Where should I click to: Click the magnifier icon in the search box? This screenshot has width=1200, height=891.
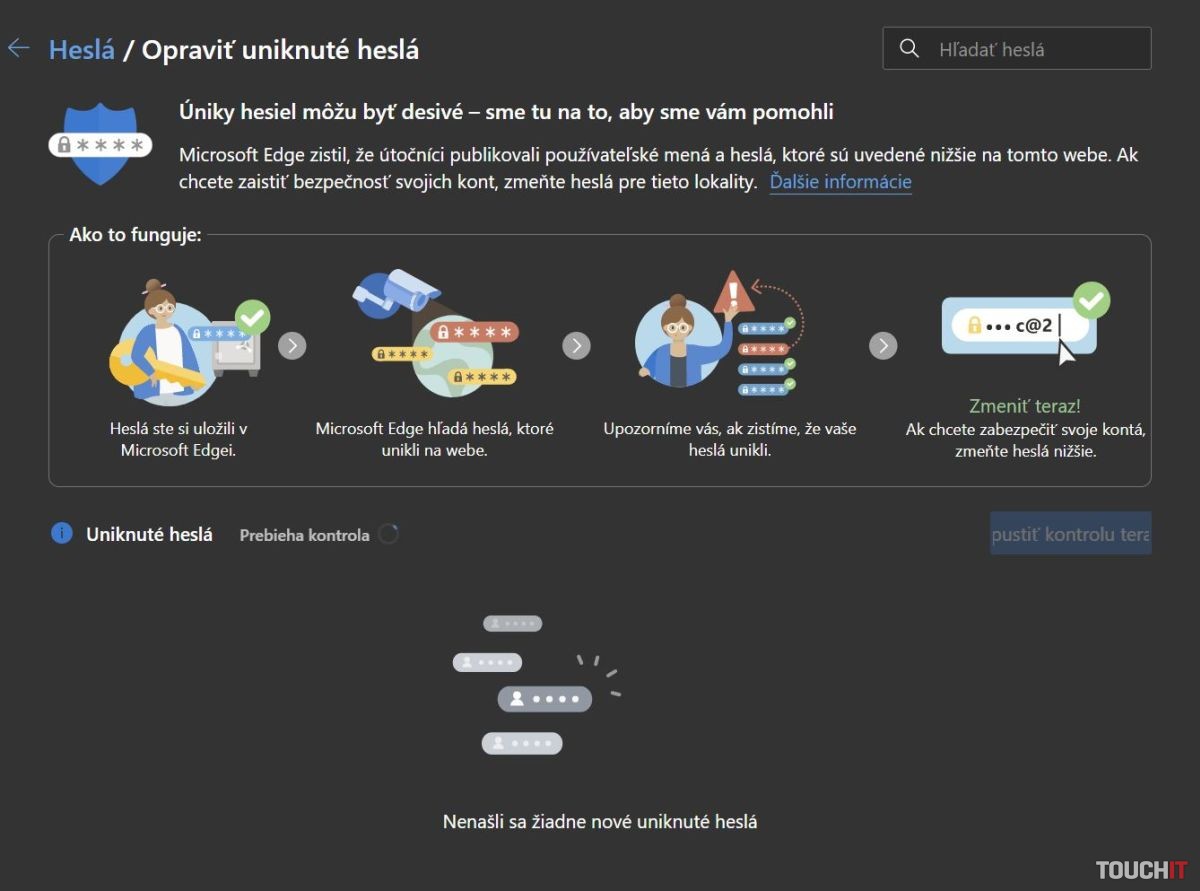click(x=909, y=49)
